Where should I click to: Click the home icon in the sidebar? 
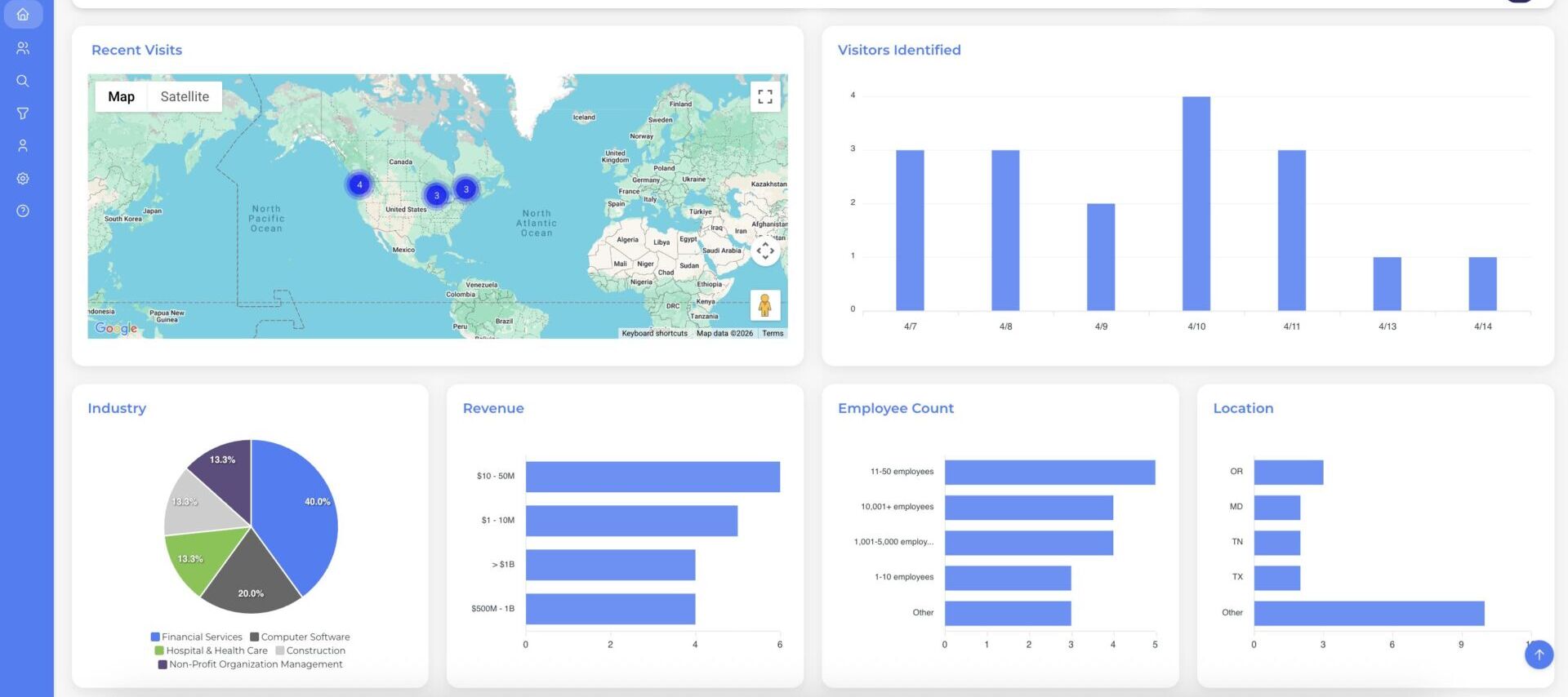(x=23, y=15)
